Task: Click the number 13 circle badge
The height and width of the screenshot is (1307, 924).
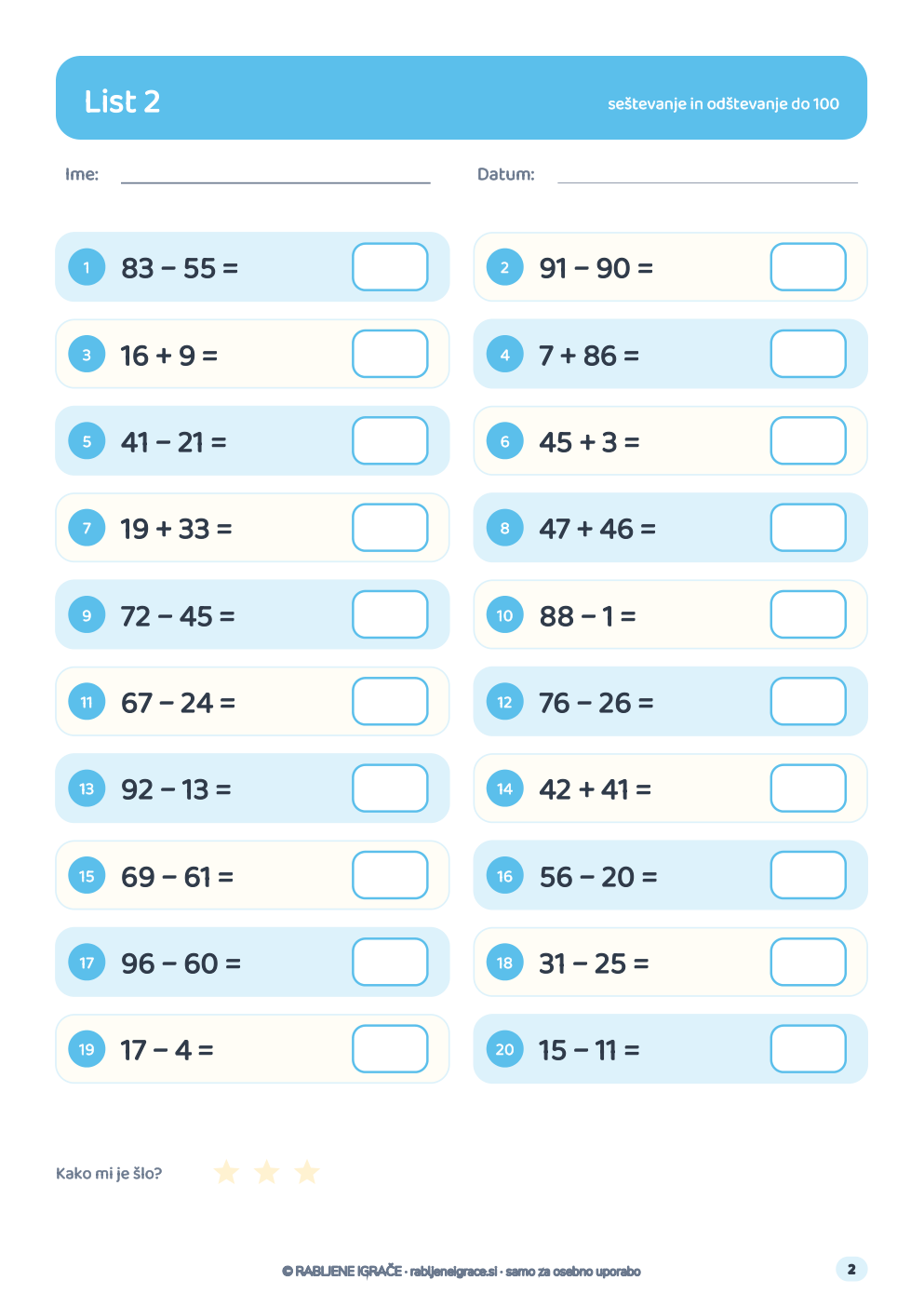Action: coord(87,788)
